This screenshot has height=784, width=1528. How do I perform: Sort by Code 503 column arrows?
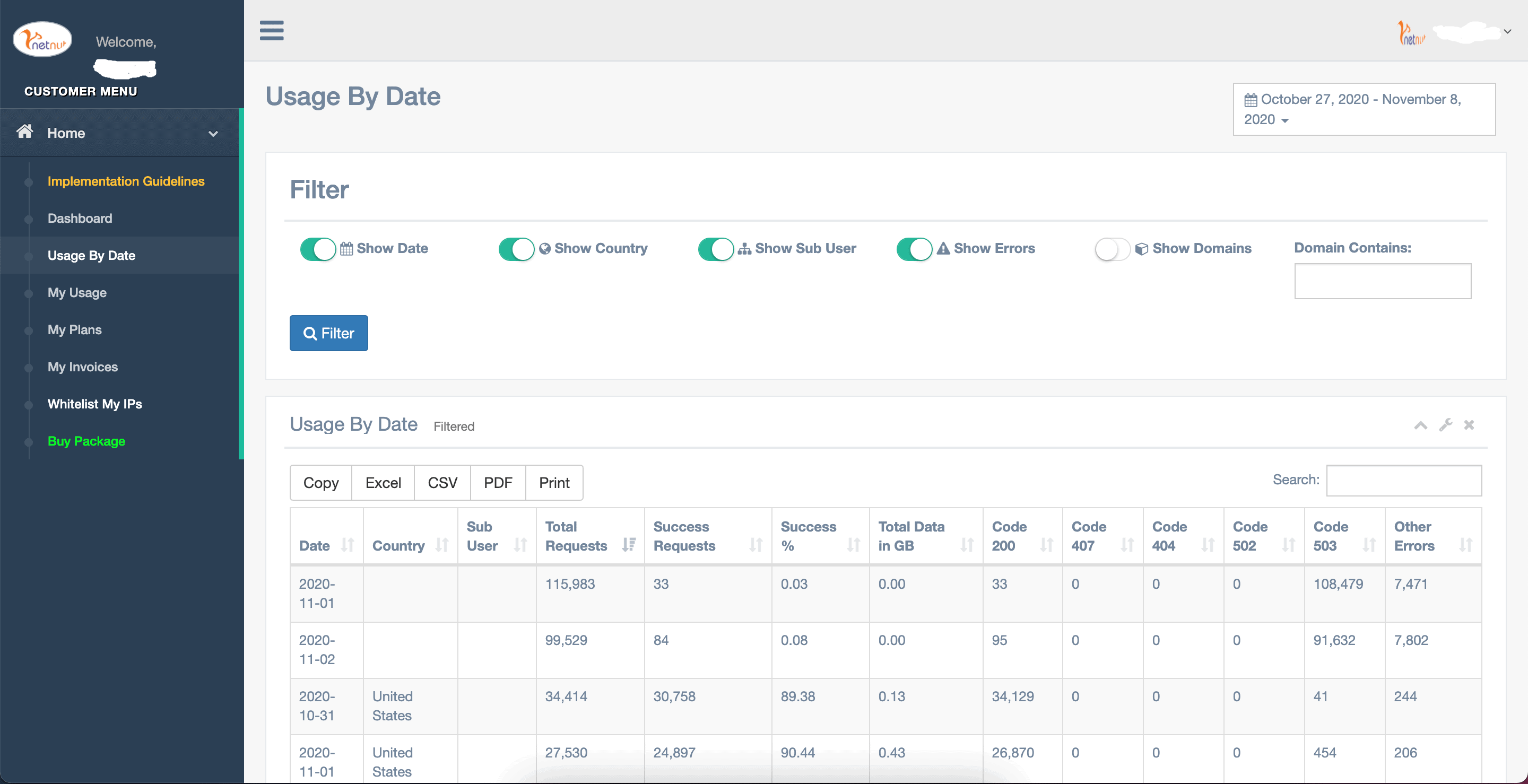pyautogui.click(x=1369, y=544)
